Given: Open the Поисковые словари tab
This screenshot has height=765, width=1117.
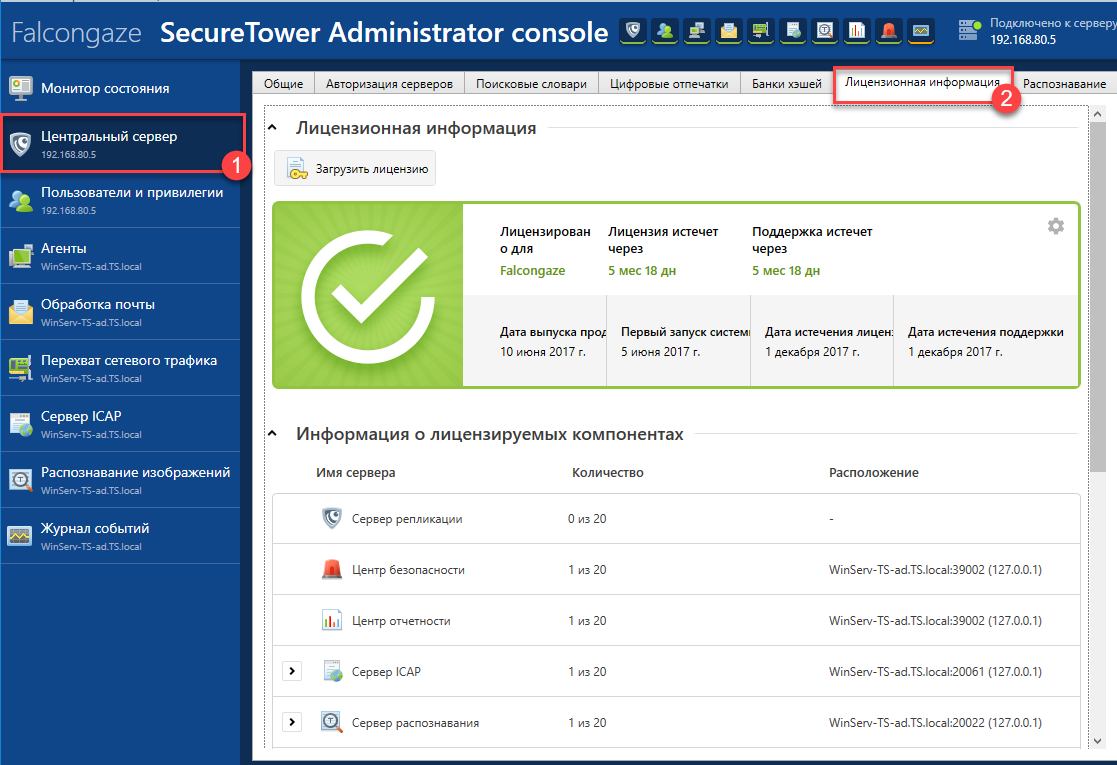Looking at the screenshot, I should click(531, 83).
